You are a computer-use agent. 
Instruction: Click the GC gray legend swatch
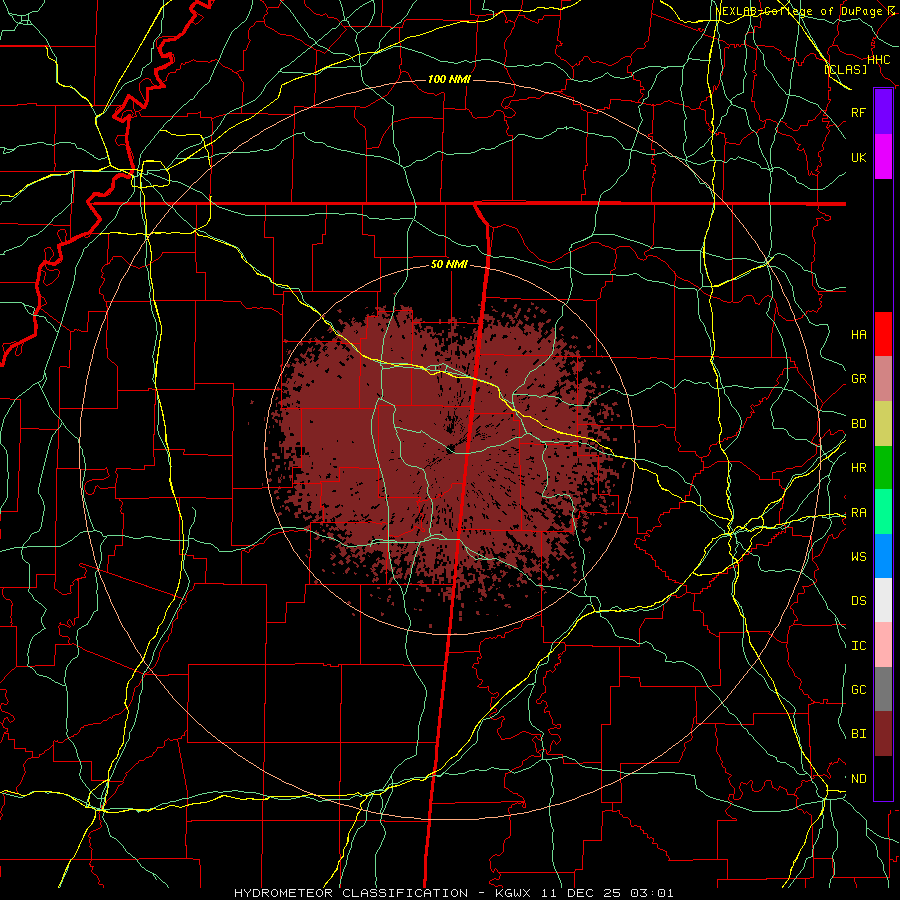883,689
